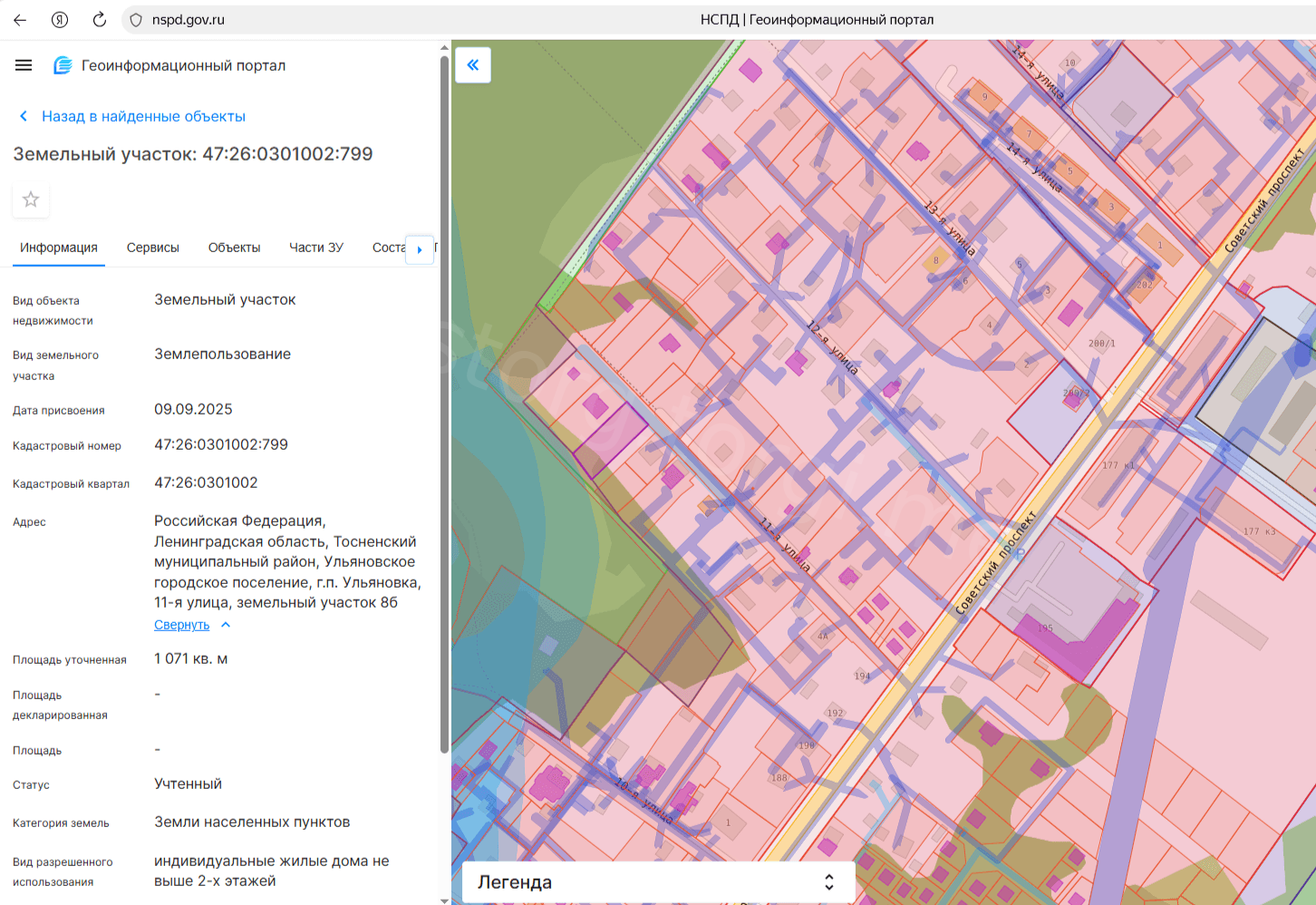This screenshot has width=1316, height=905.
Task: Open site security info shield icon
Action: pyautogui.click(x=136, y=19)
